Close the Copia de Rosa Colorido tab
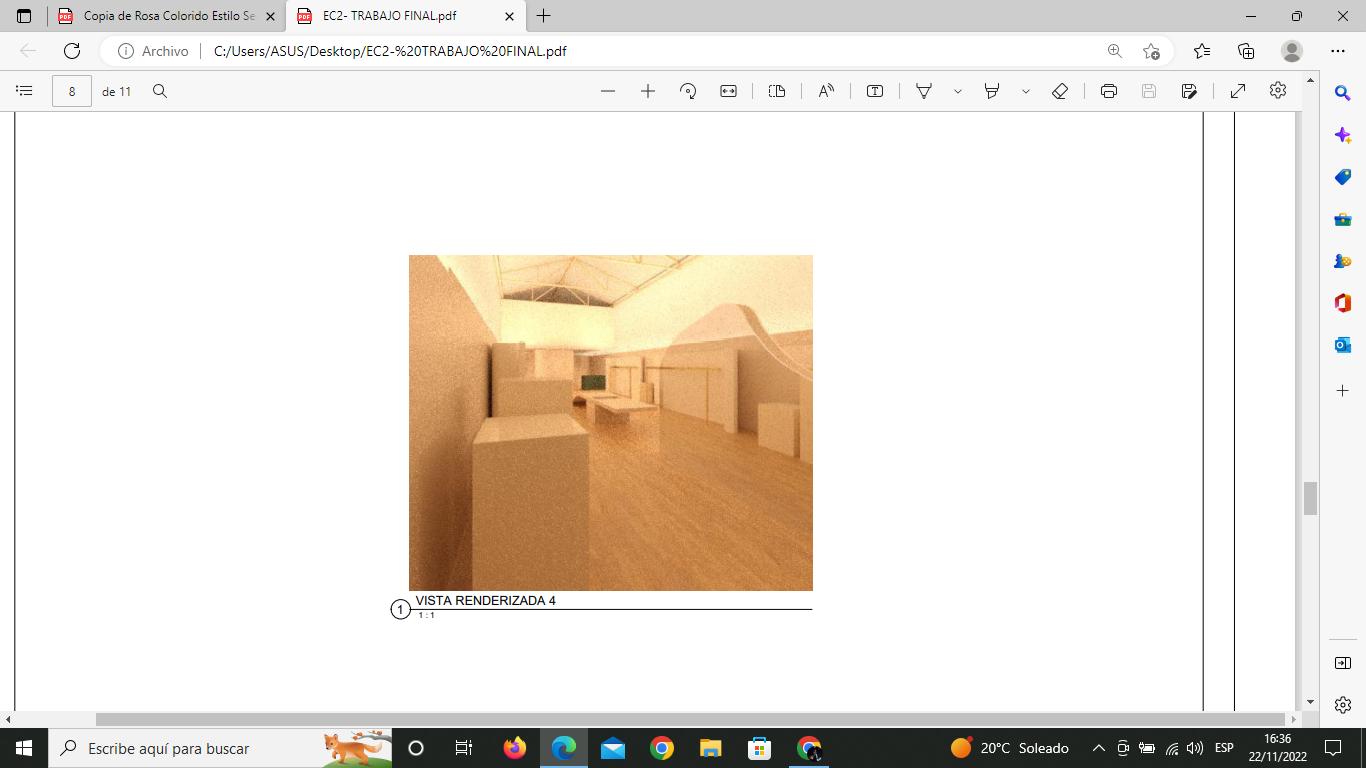 [270, 16]
